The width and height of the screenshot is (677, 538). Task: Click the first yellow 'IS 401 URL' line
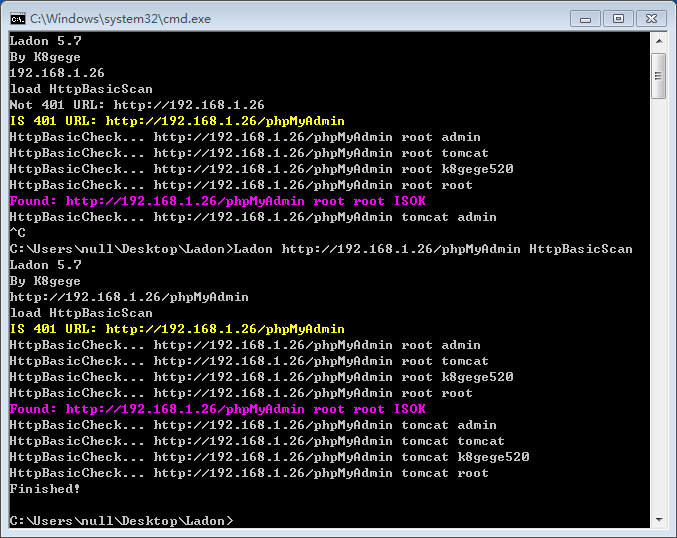[177, 121]
